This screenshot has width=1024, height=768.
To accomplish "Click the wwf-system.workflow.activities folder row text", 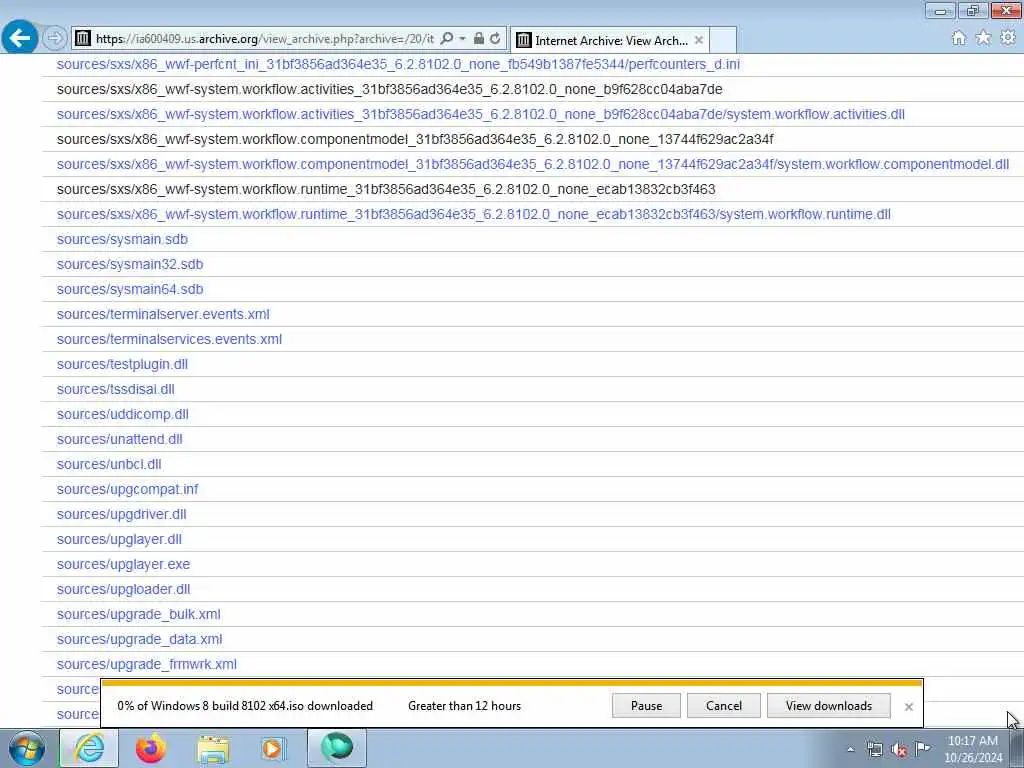I will pos(389,89).
